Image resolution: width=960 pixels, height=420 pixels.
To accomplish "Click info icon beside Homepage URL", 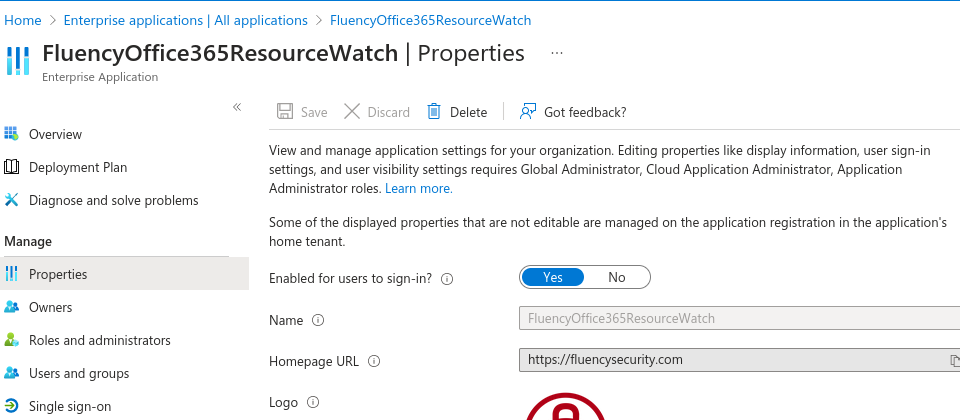I will pos(374,361).
